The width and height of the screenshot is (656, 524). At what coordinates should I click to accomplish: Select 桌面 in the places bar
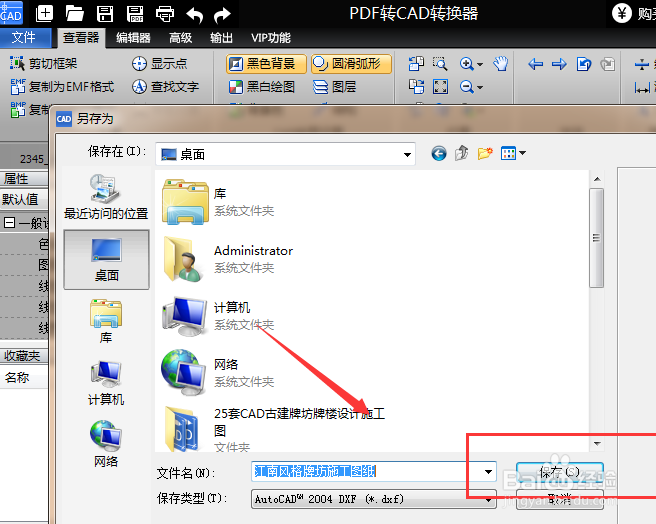(106, 259)
